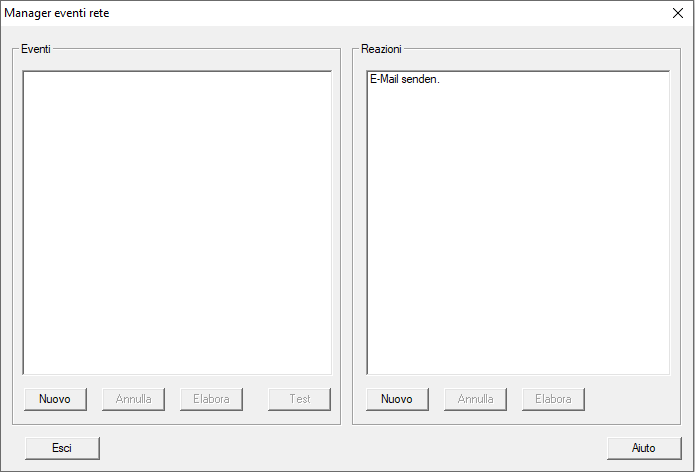Click the Eventi group label
Screen dimensions: 695x472
(x=35, y=49)
